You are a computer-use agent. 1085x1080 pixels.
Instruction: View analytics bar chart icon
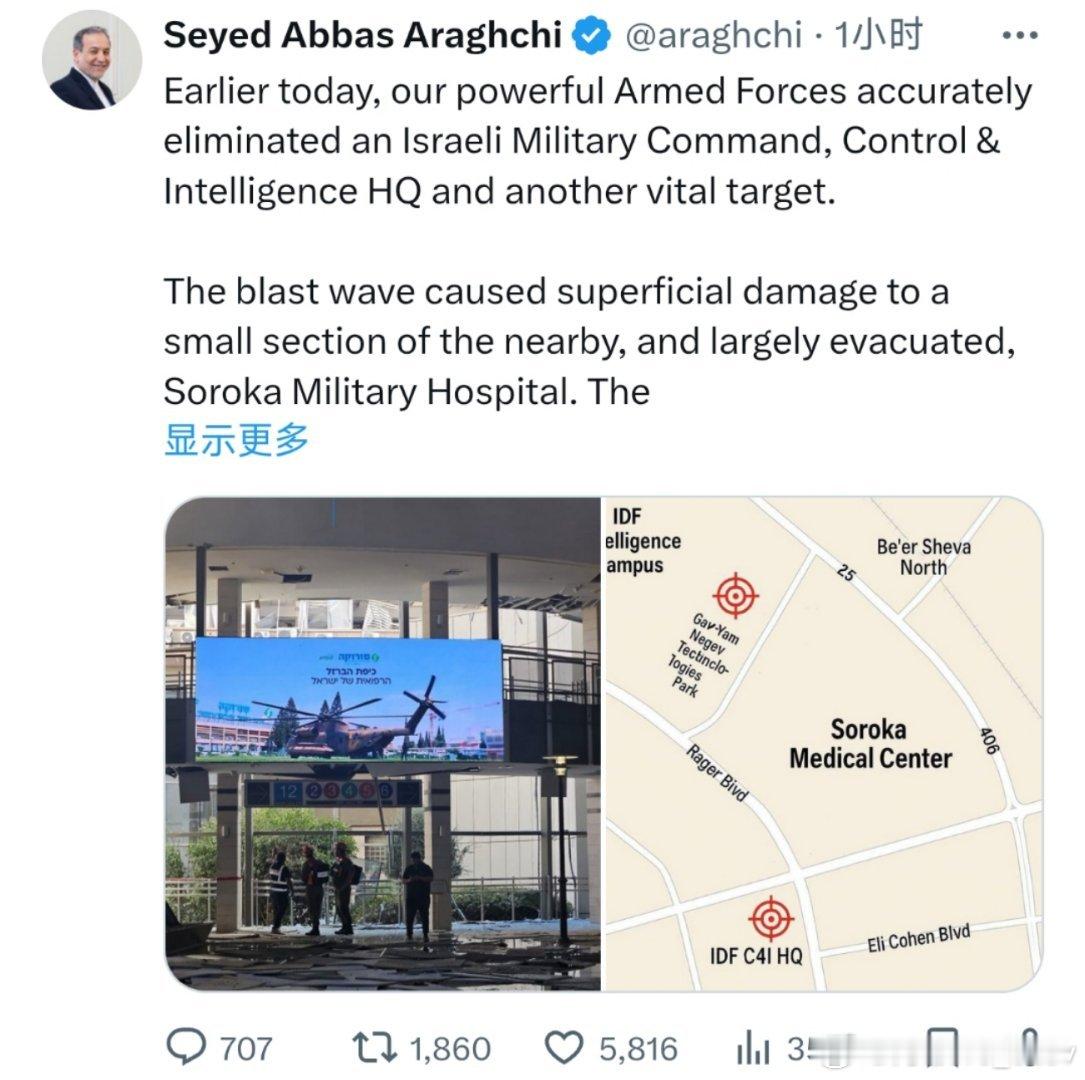pyautogui.click(x=753, y=1047)
